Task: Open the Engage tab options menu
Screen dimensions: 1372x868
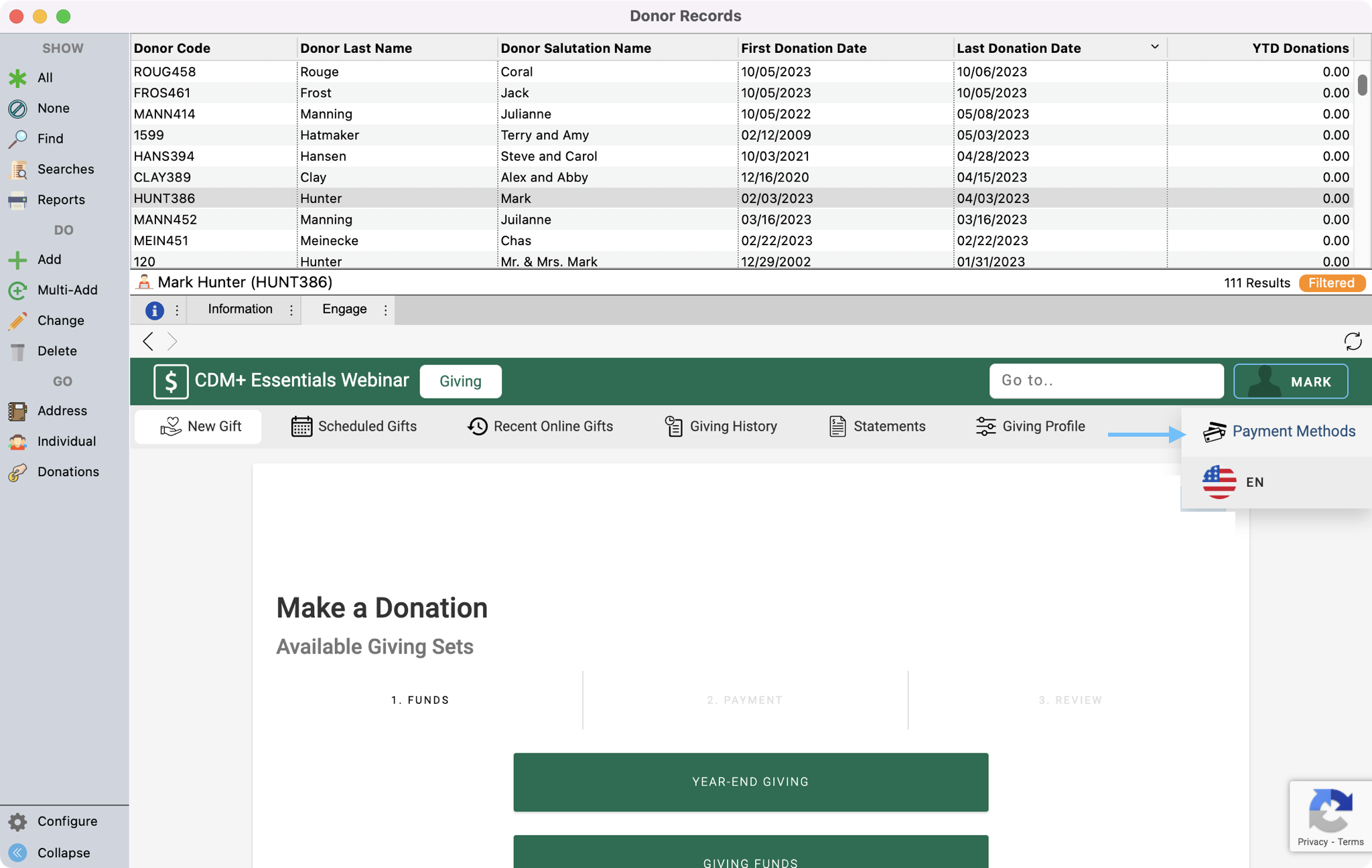Action: (x=385, y=310)
